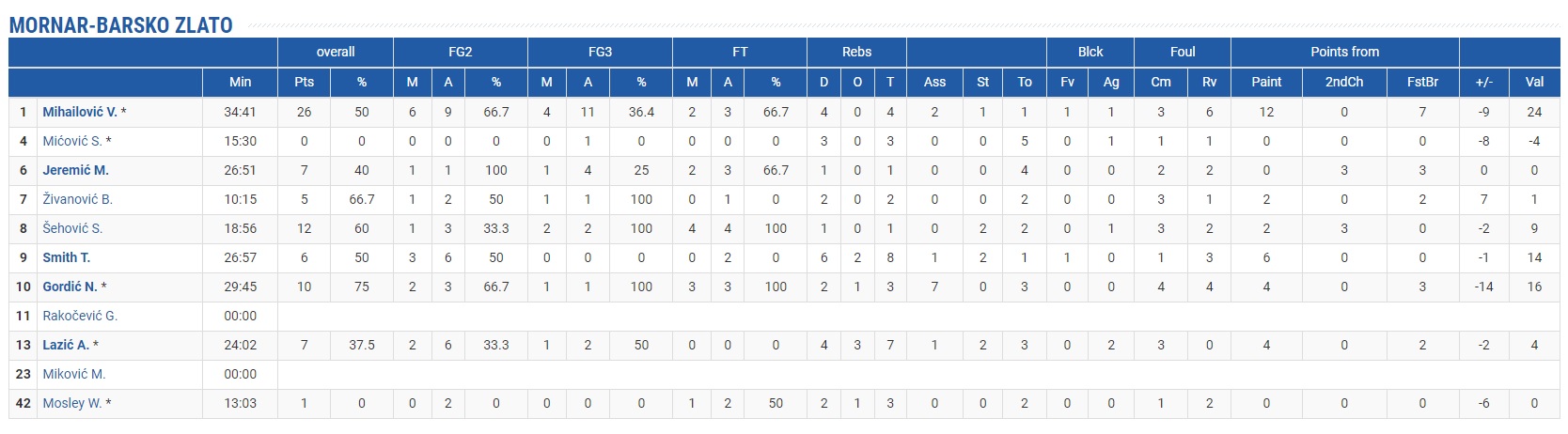Open Mihailović V. player profile link

(x=79, y=112)
